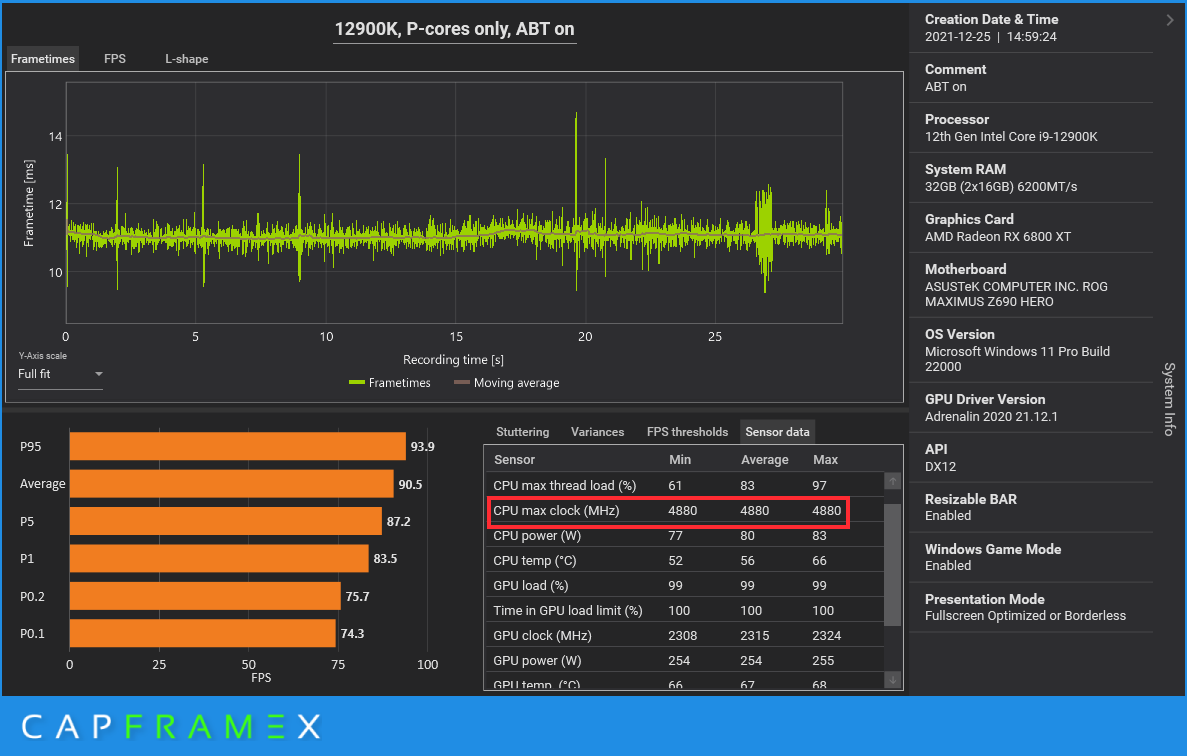Click the OS Version Windows 11 entry
This screenshot has width=1187, height=756.
tap(1030, 350)
